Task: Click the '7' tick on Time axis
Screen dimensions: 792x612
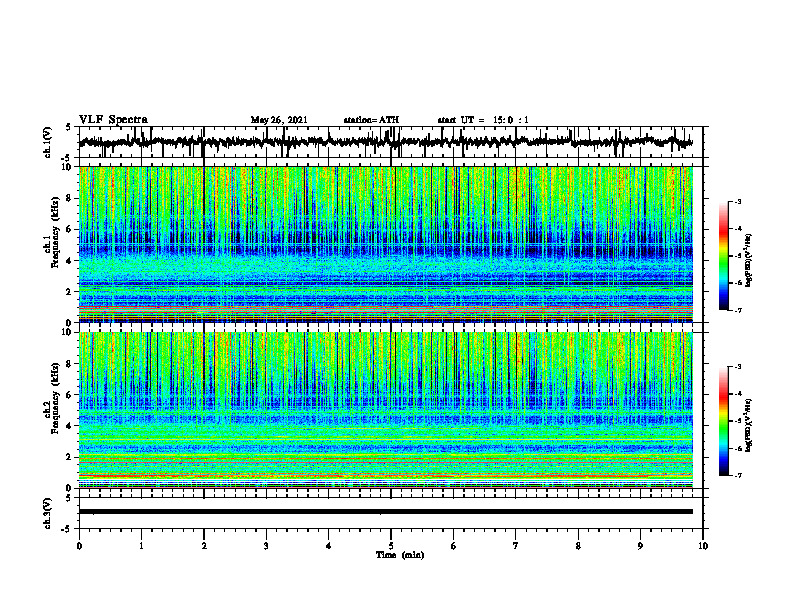Action: 516,546
